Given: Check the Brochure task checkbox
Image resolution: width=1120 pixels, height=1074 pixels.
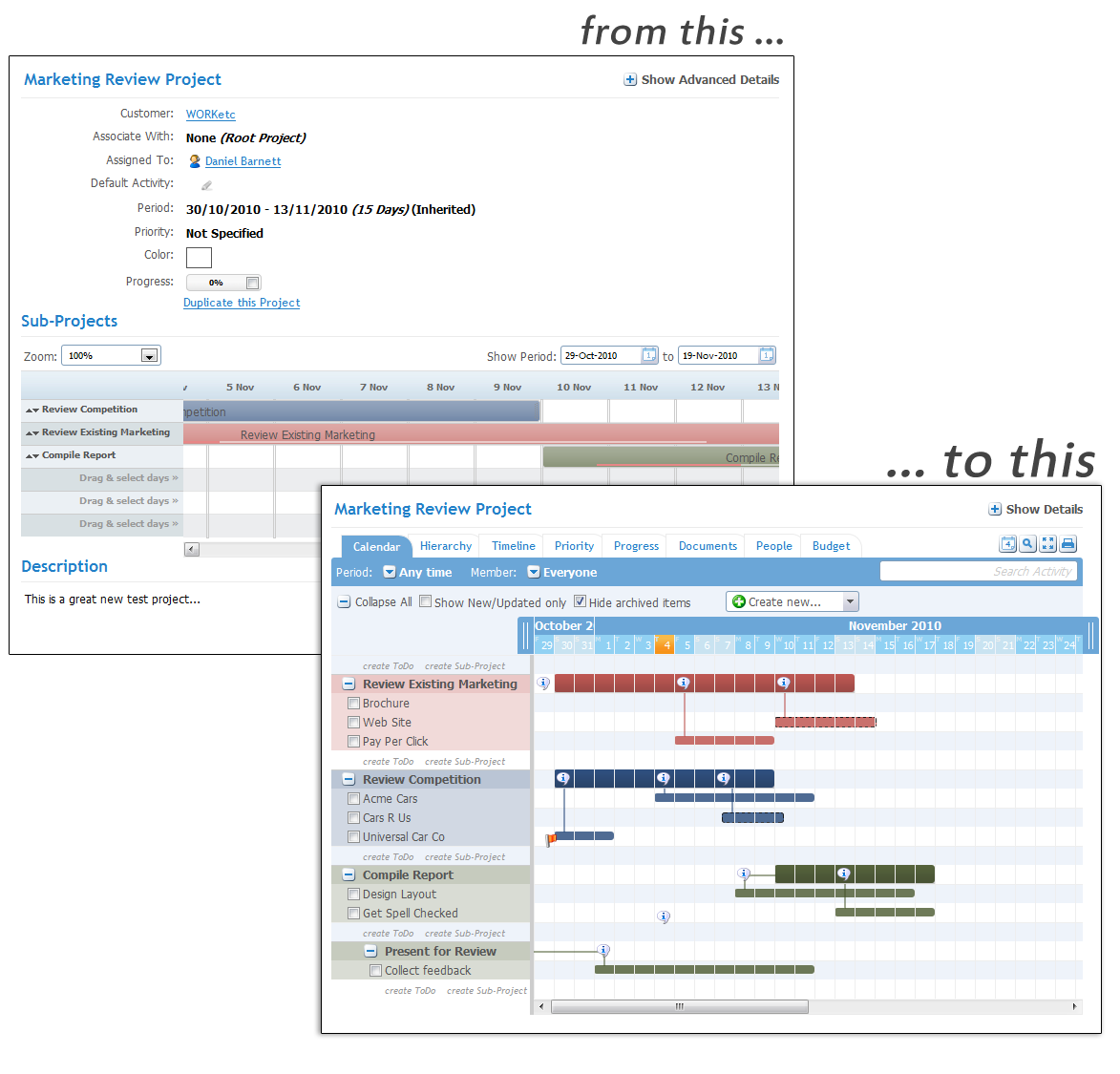Looking at the screenshot, I should click(x=353, y=704).
